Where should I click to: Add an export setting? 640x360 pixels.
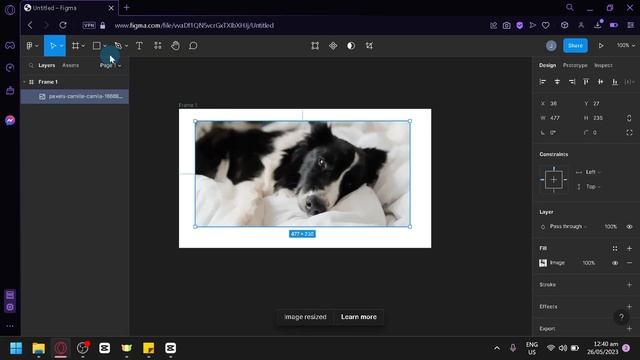click(x=629, y=329)
